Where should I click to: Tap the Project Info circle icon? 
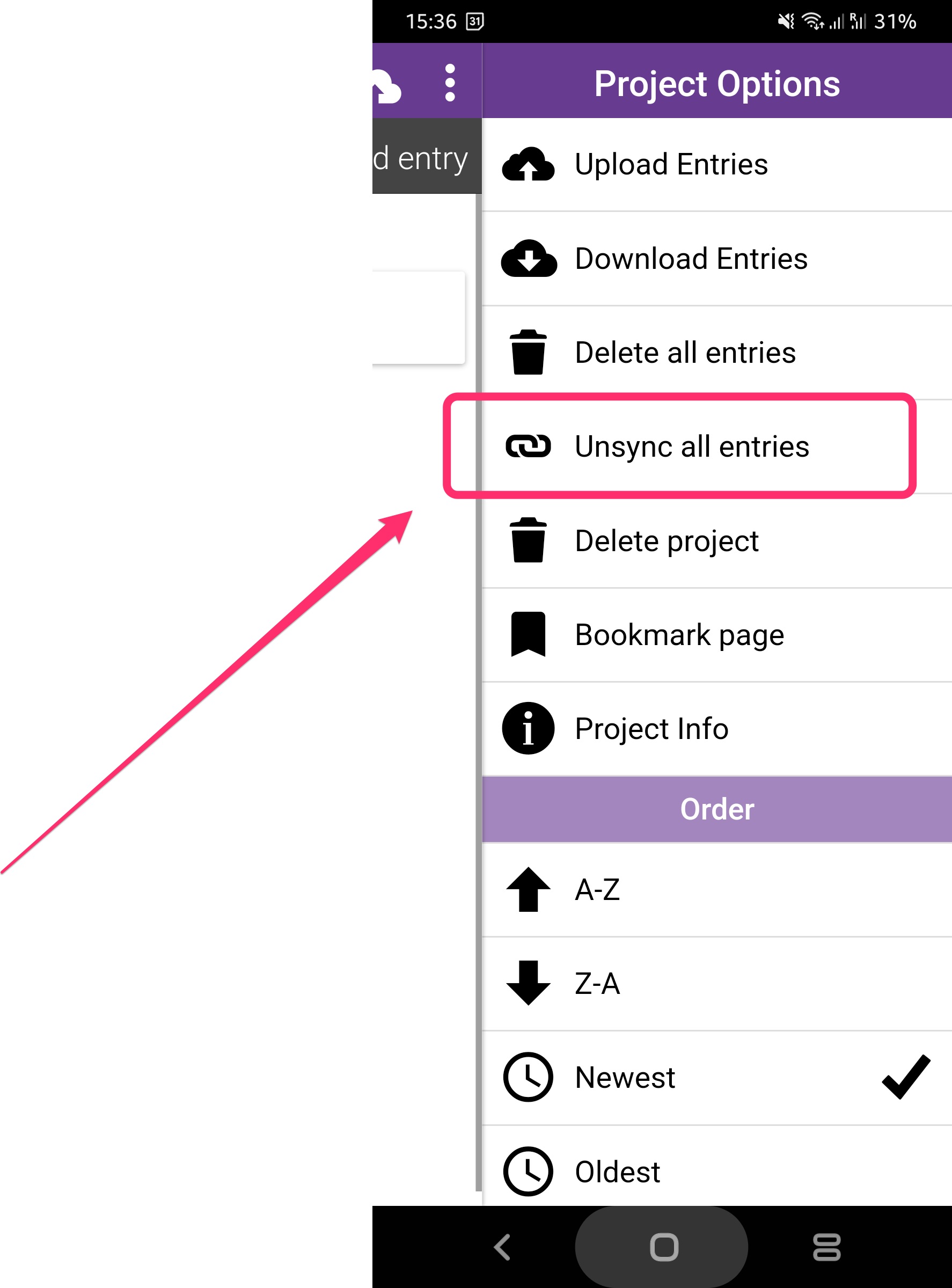(528, 728)
